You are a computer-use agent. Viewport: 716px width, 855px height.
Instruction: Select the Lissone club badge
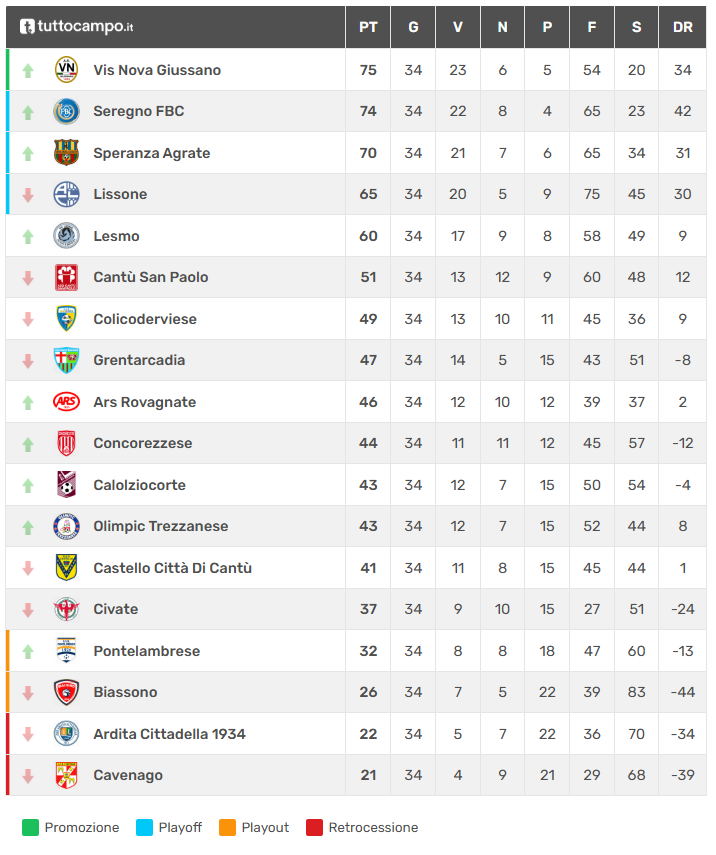(x=66, y=194)
